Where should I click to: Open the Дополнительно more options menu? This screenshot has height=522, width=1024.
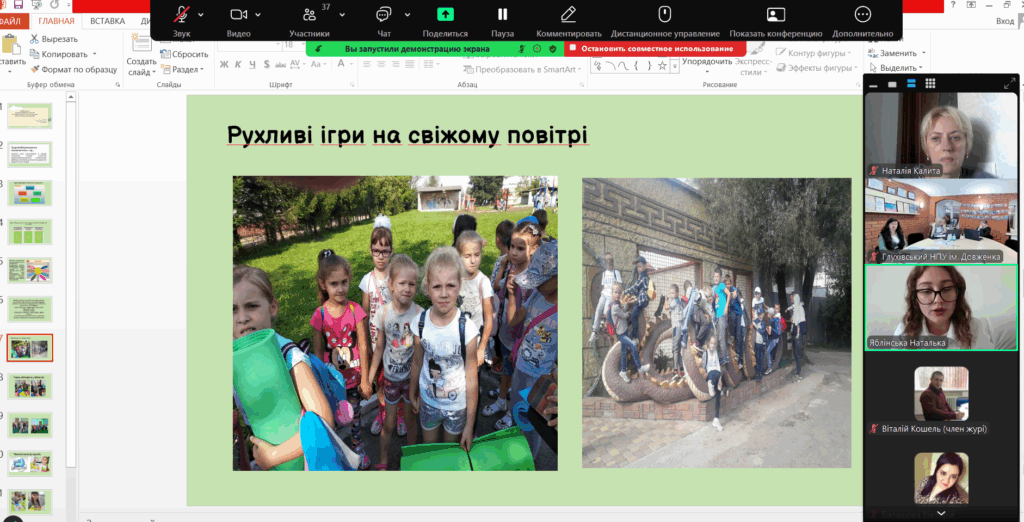point(862,14)
